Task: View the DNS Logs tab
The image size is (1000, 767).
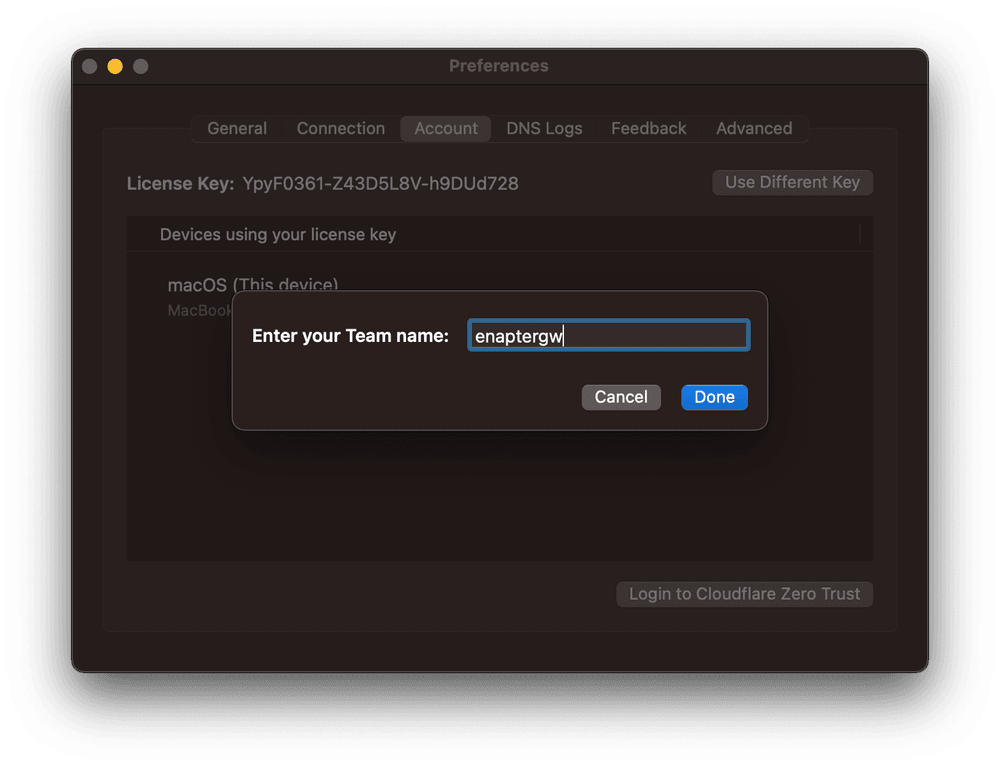Action: tap(544, 128)
